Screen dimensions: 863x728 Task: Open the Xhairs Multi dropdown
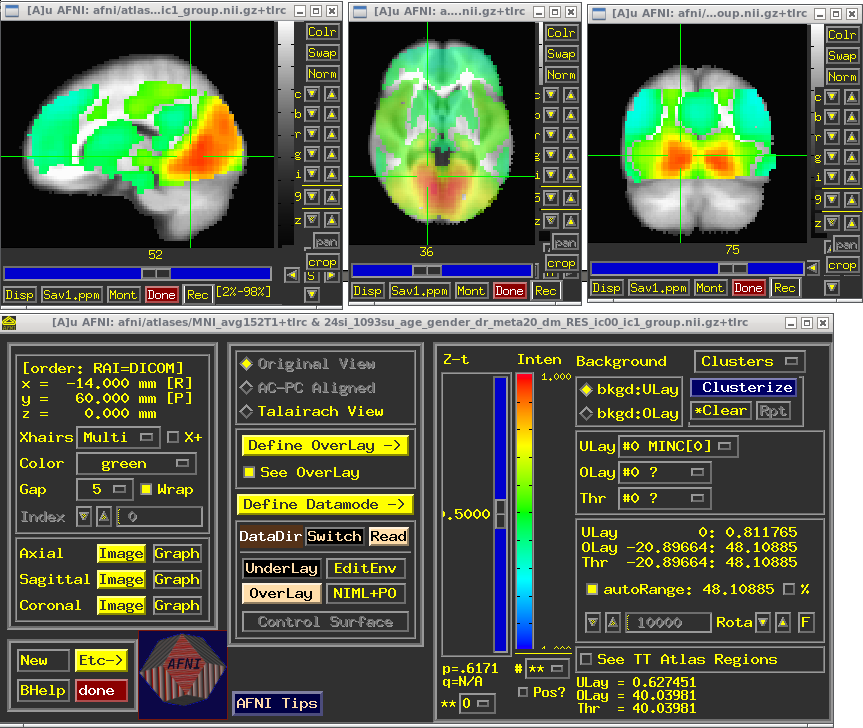tap(118, 437)
